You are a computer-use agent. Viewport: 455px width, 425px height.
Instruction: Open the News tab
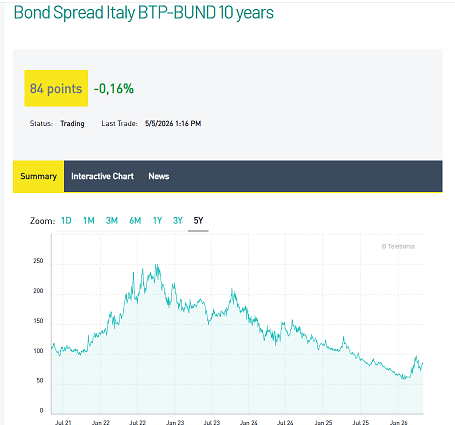point(159,176)
